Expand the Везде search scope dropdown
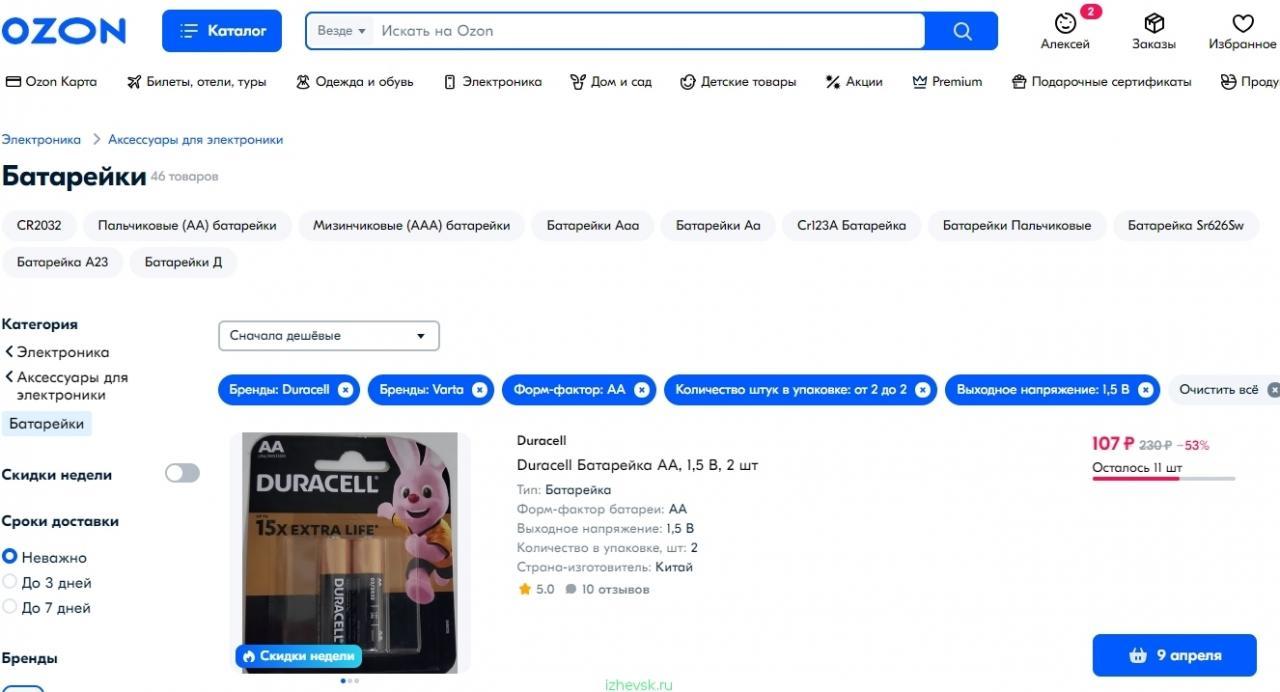Image resolution: width=1280 pixels, height=692 pixels. [x=341, y=31]
